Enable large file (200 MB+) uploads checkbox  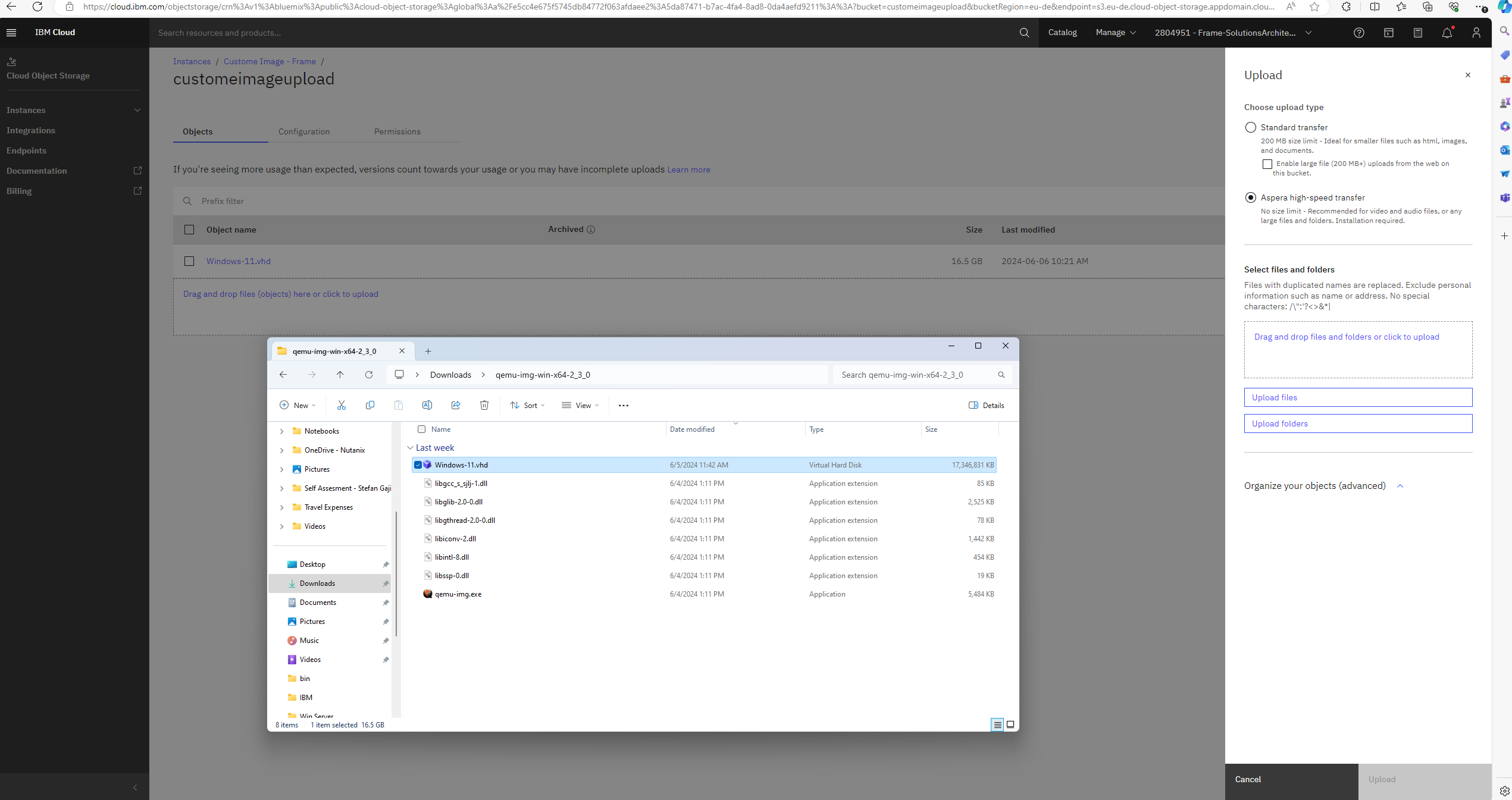1267,164
